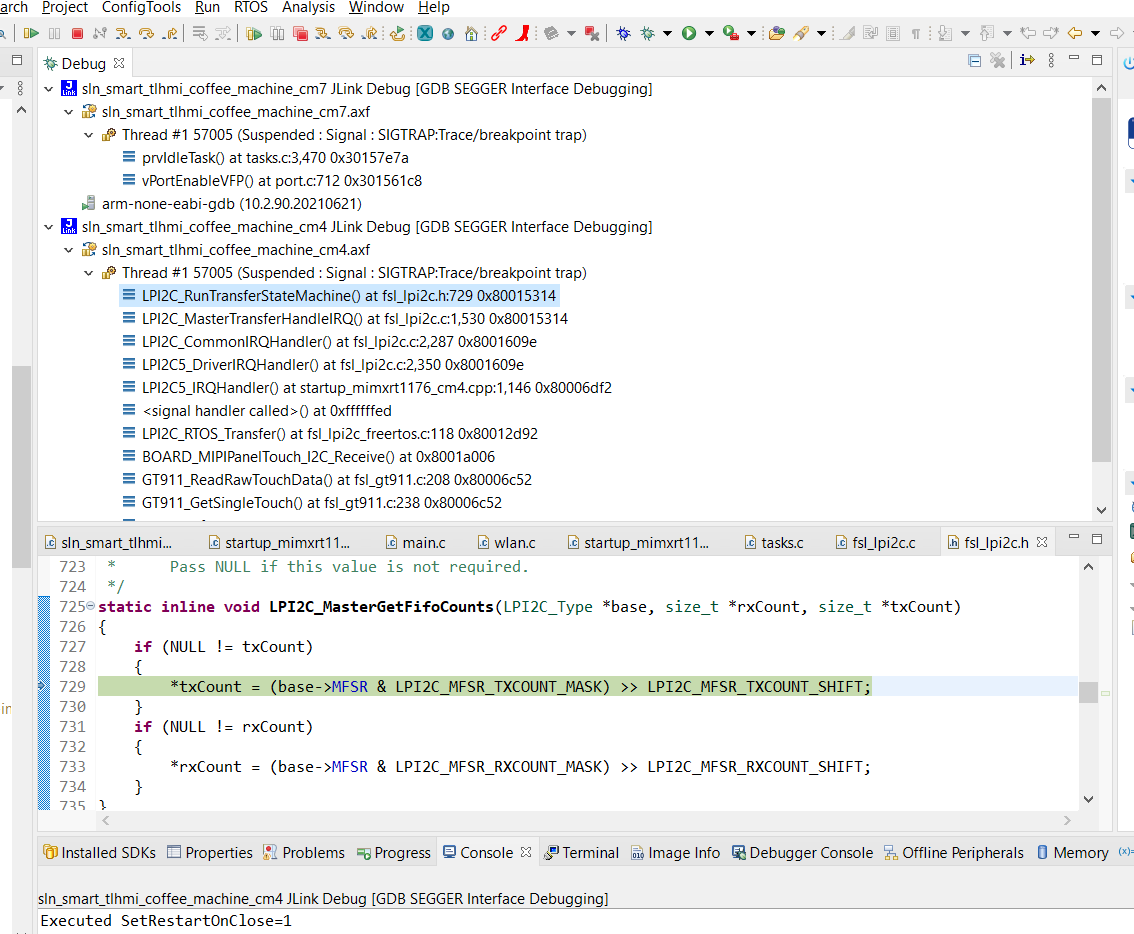Collapse the cm7 JLink Debug launch node
The image size is (1134, 934).
(49, 89)
